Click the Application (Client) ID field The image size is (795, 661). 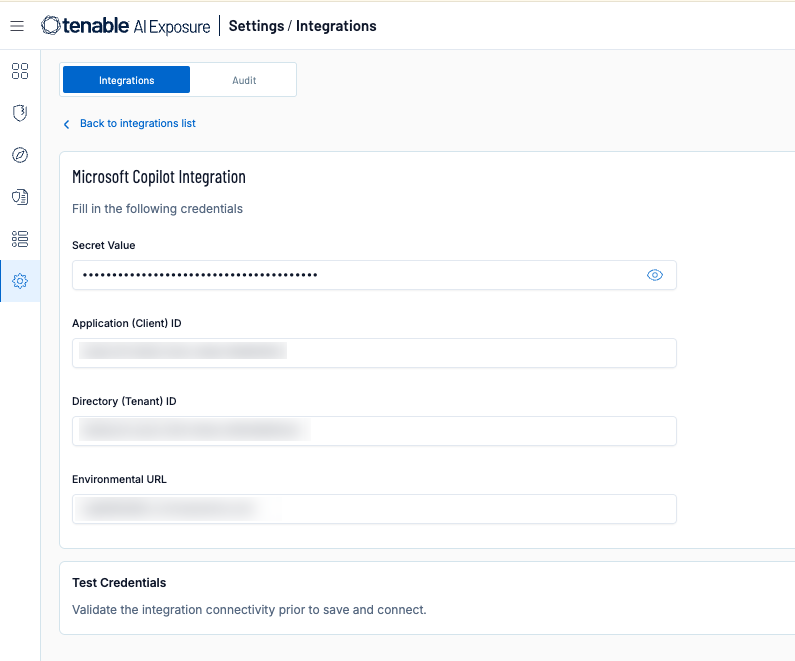click(374, 353)
